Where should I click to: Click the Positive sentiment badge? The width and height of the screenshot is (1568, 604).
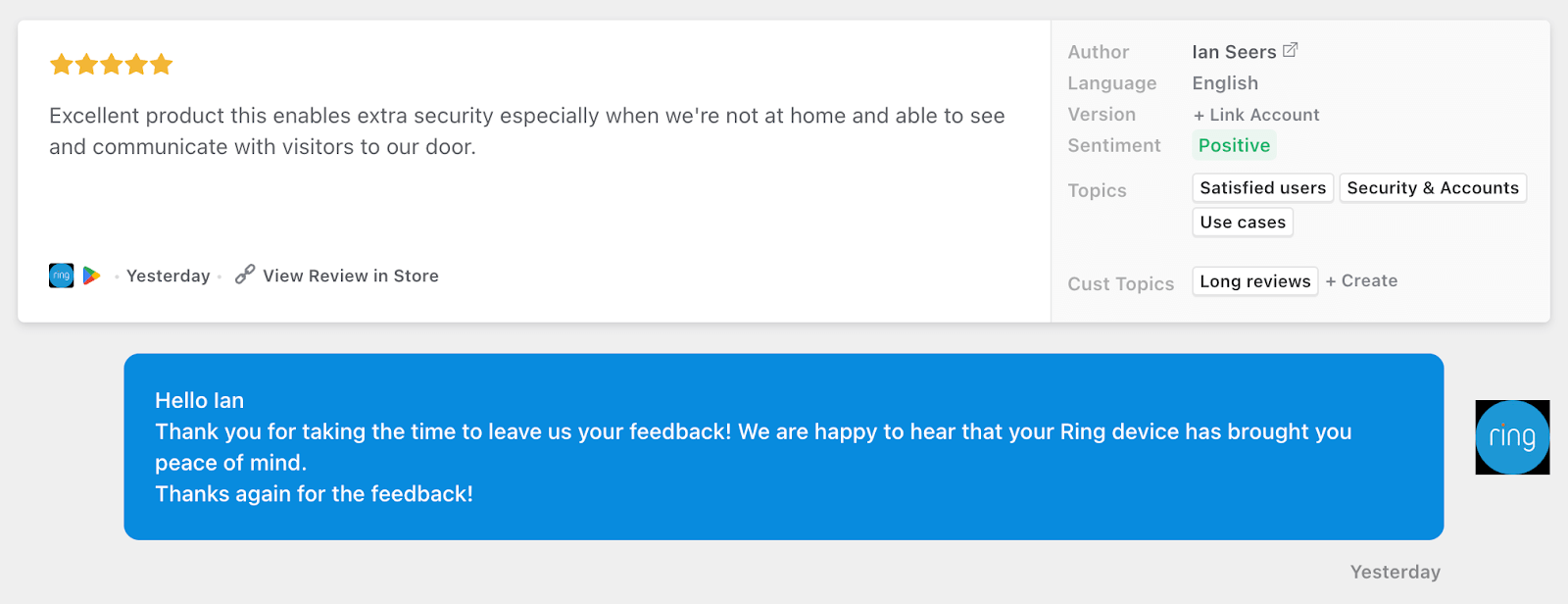[x=1234, y=145]
